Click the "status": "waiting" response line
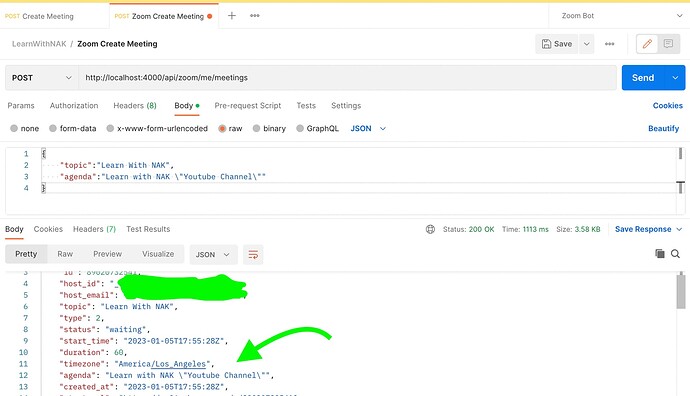Viewport: 690px width, 396px height. click(x=104, y=330)
